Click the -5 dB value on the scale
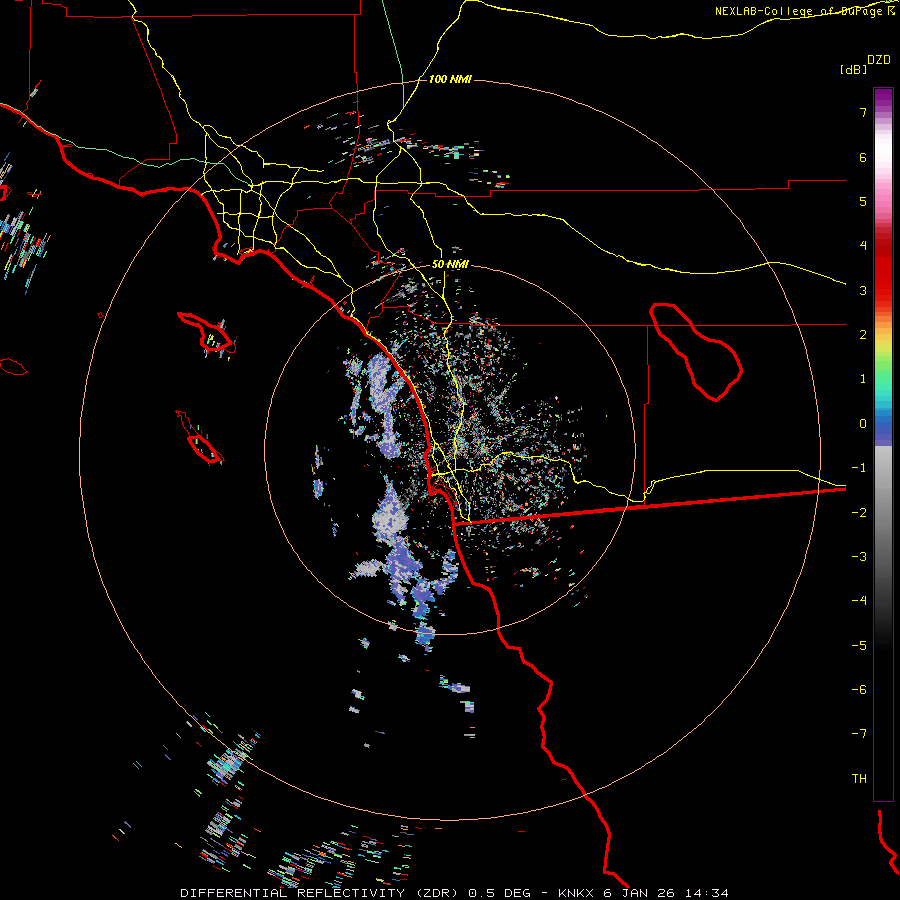This screenshot has height=900, width=900. pyautogui.click(x=859, y=645)
